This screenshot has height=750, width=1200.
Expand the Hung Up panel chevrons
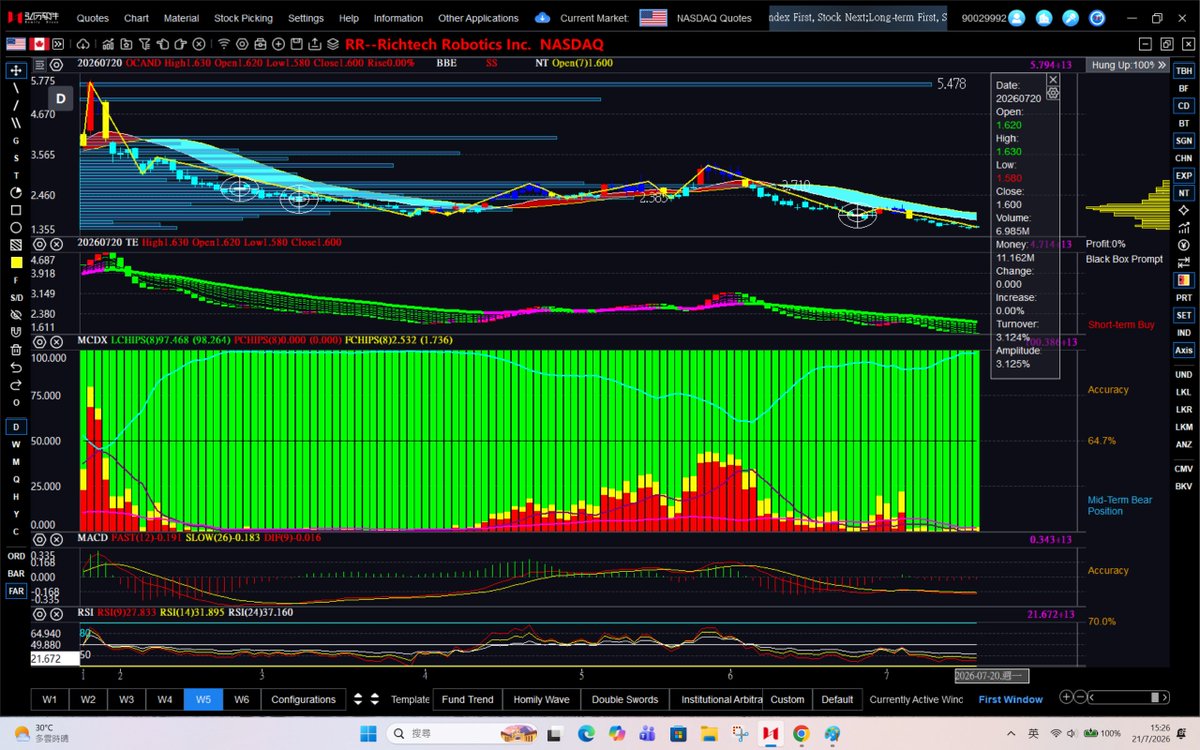pos(1161,64)
